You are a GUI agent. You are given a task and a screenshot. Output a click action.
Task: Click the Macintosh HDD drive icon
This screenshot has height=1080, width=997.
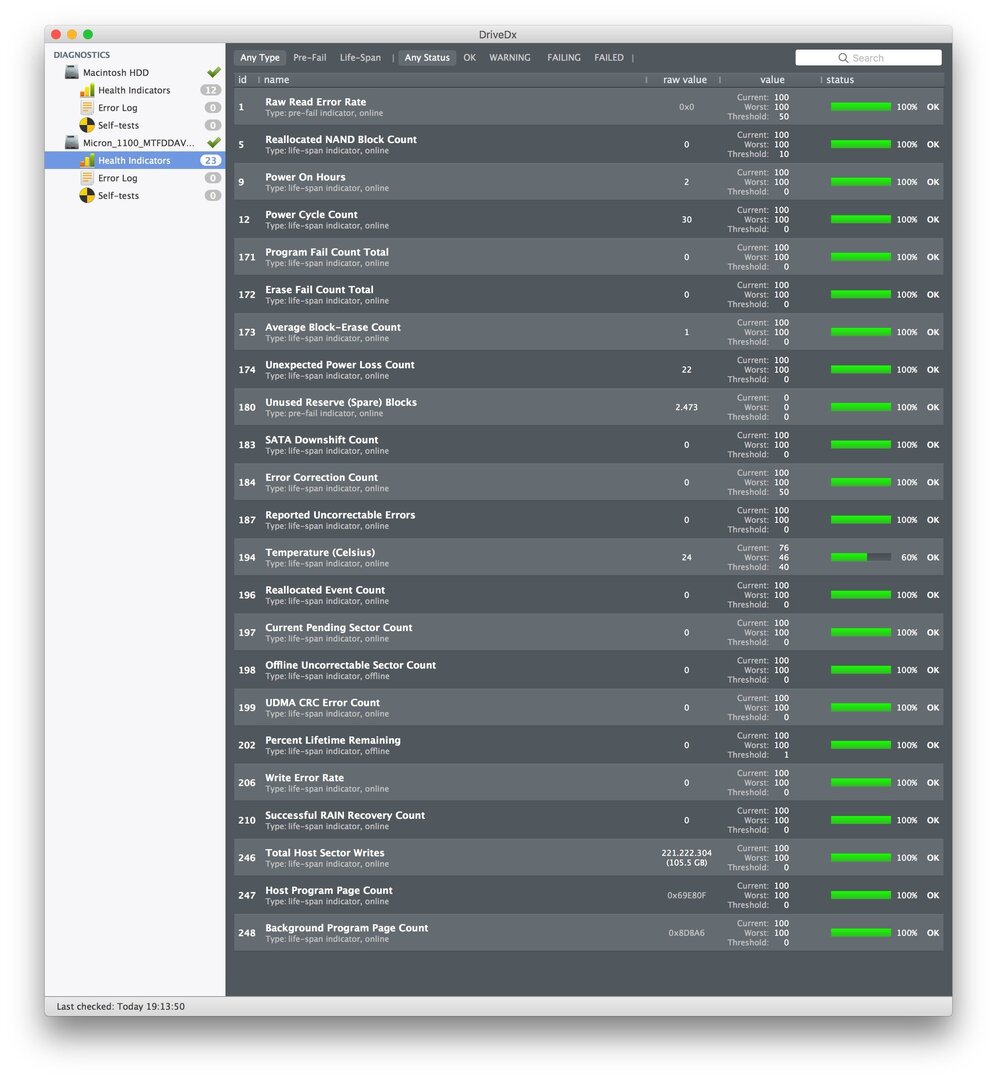tap(72, 72)
